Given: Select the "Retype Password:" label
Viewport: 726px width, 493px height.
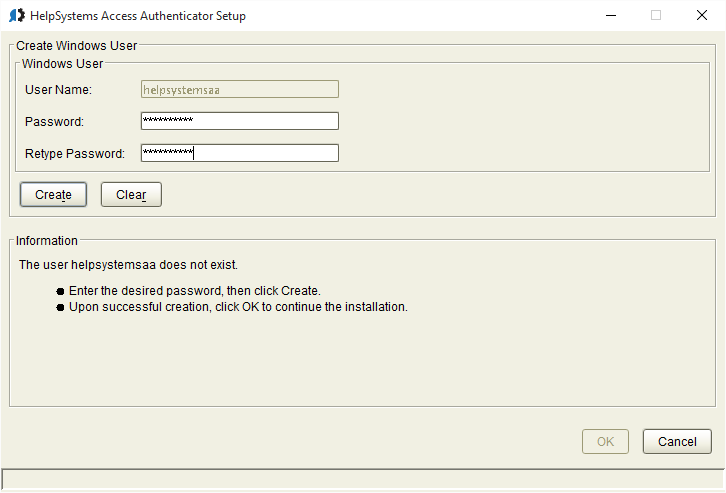Looking at the screenshot, I should click(x=74, y=154).
